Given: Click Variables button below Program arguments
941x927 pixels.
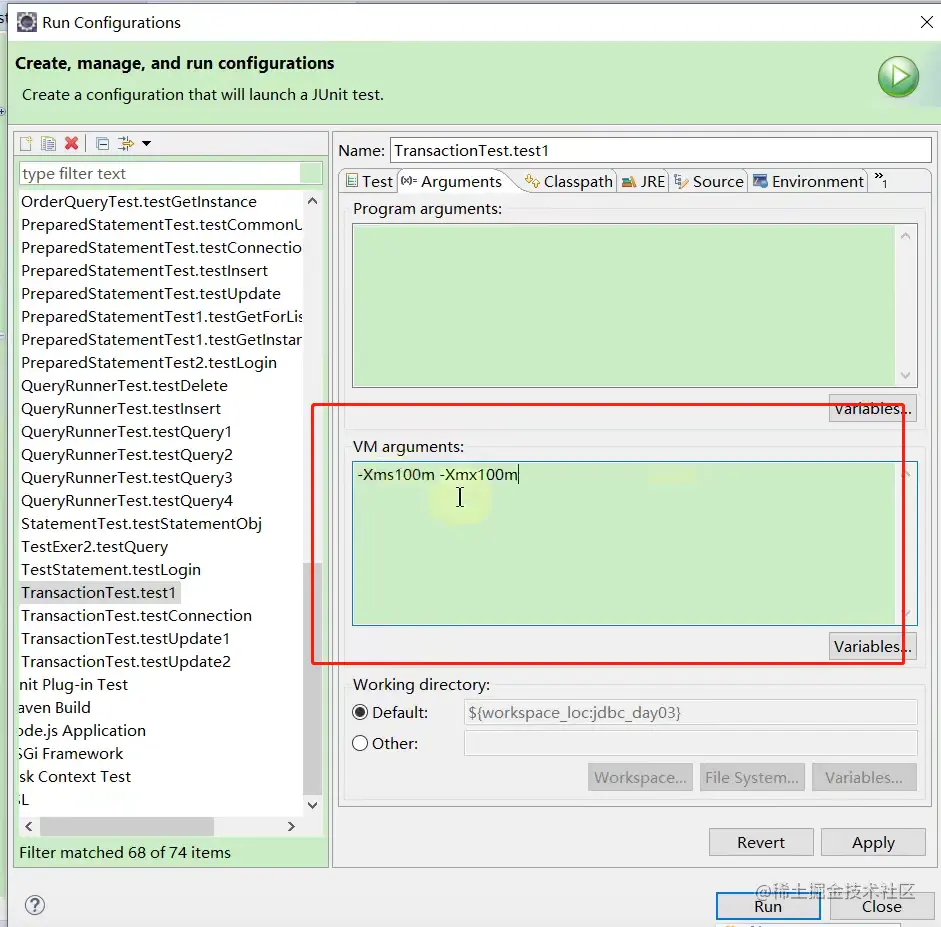Looking at the screenshot, I should click(x=872, y=409).
